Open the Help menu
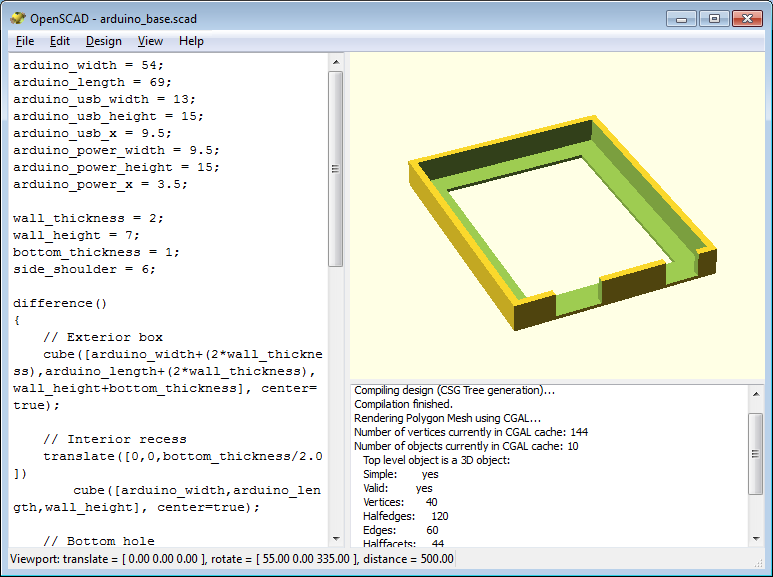The height and width of the screenshot is (577, 773). click(191, 41)
